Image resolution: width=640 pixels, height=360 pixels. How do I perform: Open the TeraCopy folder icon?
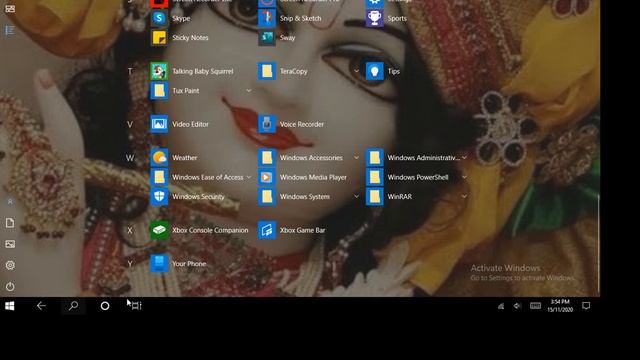point(267,71)
